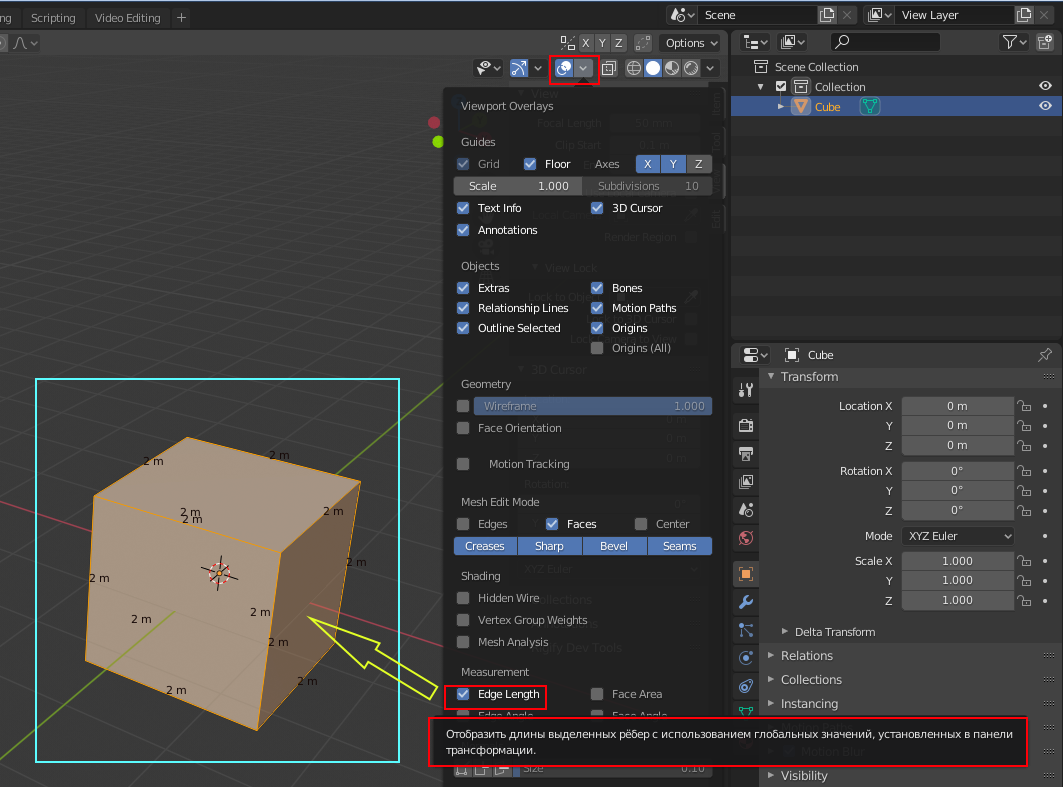Open the Particles properties tab
1063x787 pixels.
[746, 630]
